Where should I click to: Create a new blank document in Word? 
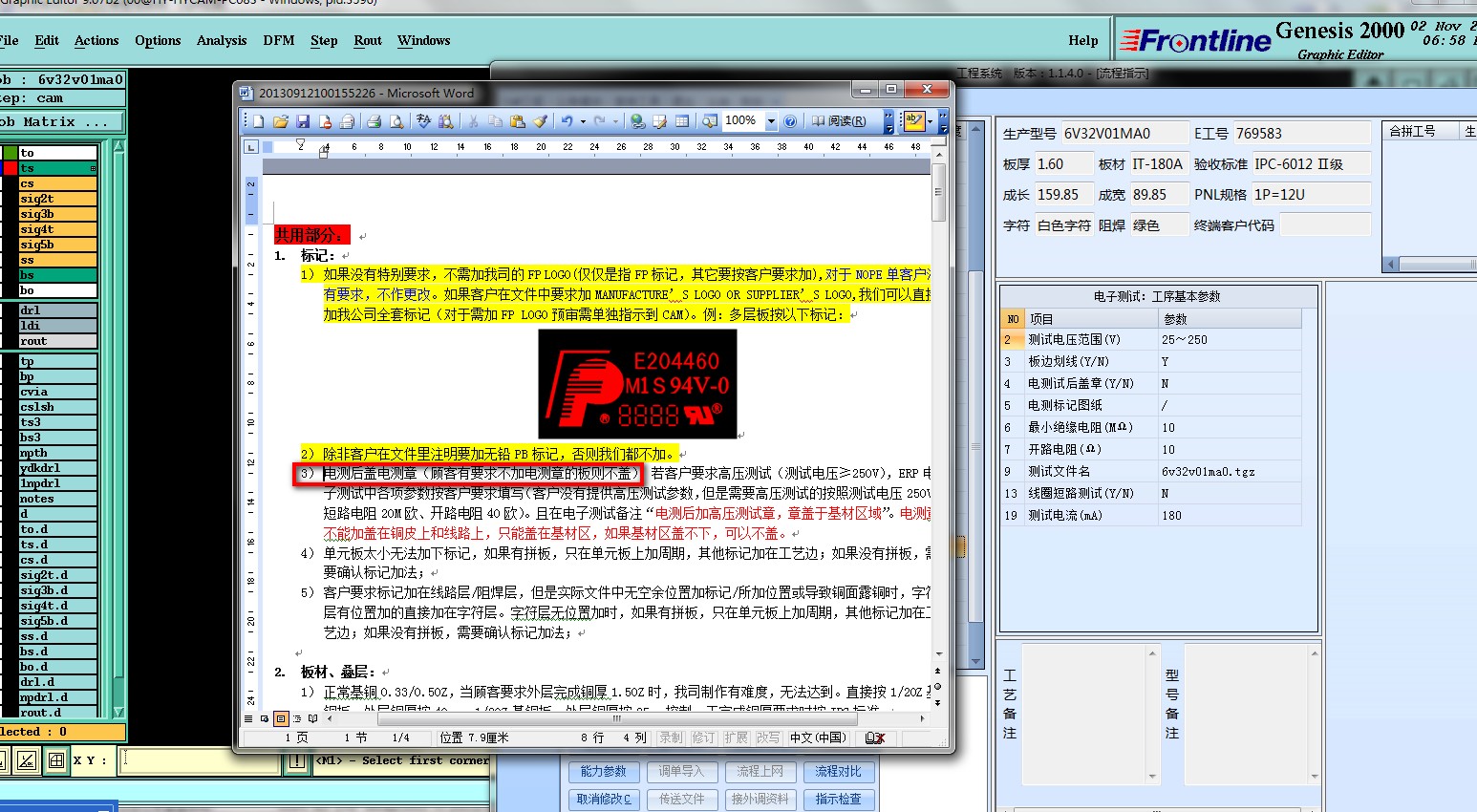(258, 121)
